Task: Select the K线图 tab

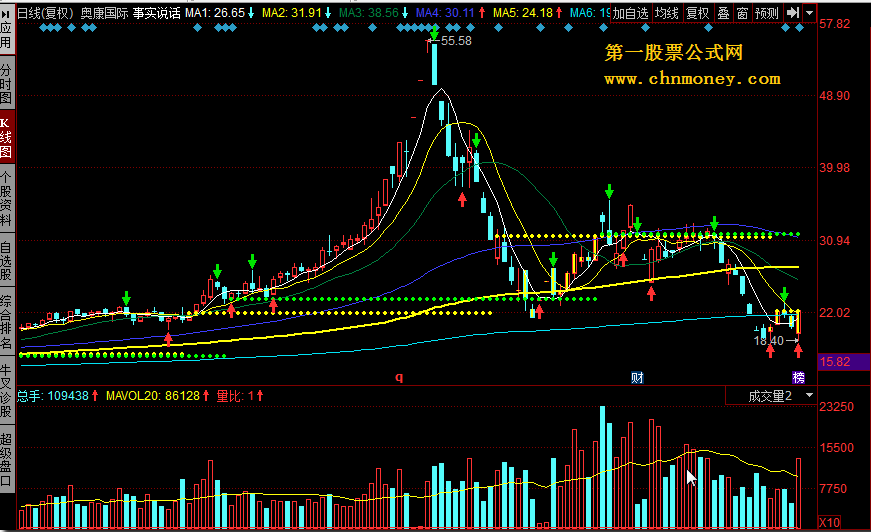Action: (7, 138)
